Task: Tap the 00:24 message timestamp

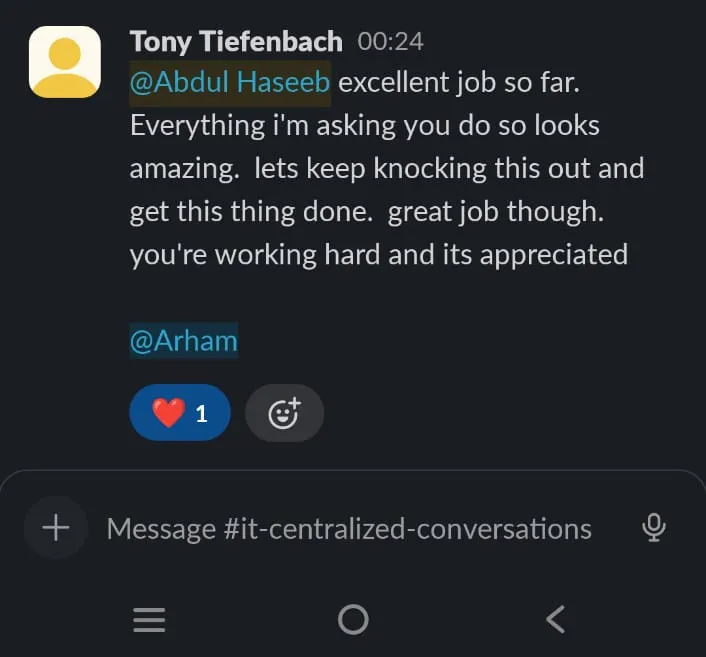Action: coord(390,42)
